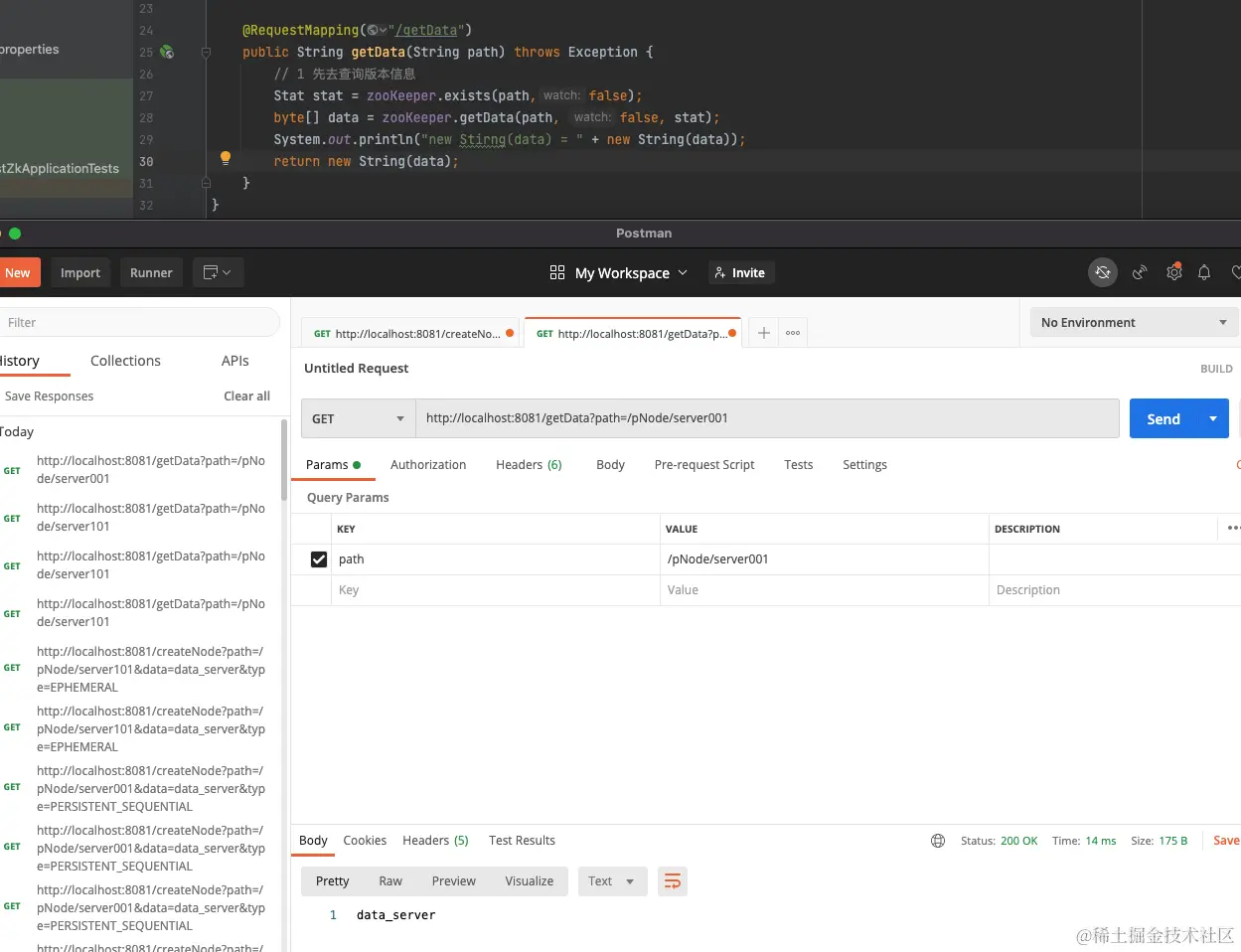The width and height of the screenshot is (1241, 952).
Task: Open the notifications bell icon
Action: click(1204, 272)
